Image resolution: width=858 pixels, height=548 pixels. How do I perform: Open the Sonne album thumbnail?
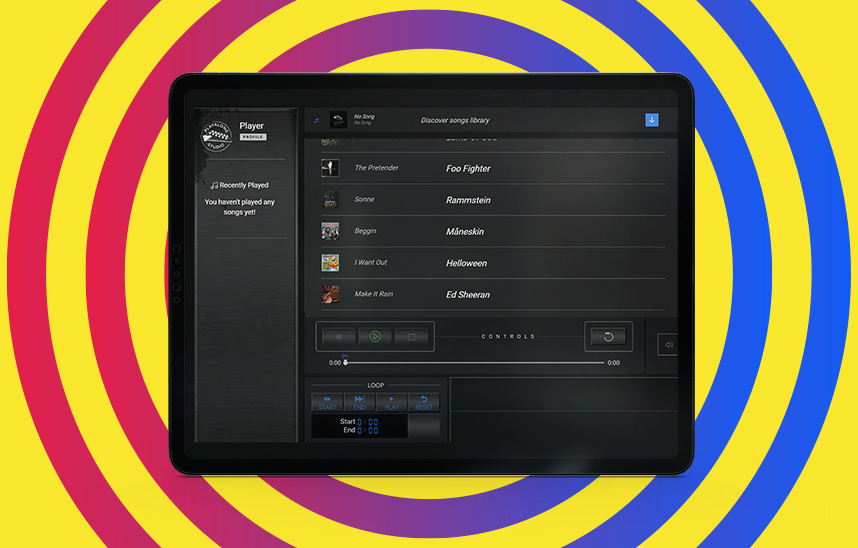click(330, 200)
